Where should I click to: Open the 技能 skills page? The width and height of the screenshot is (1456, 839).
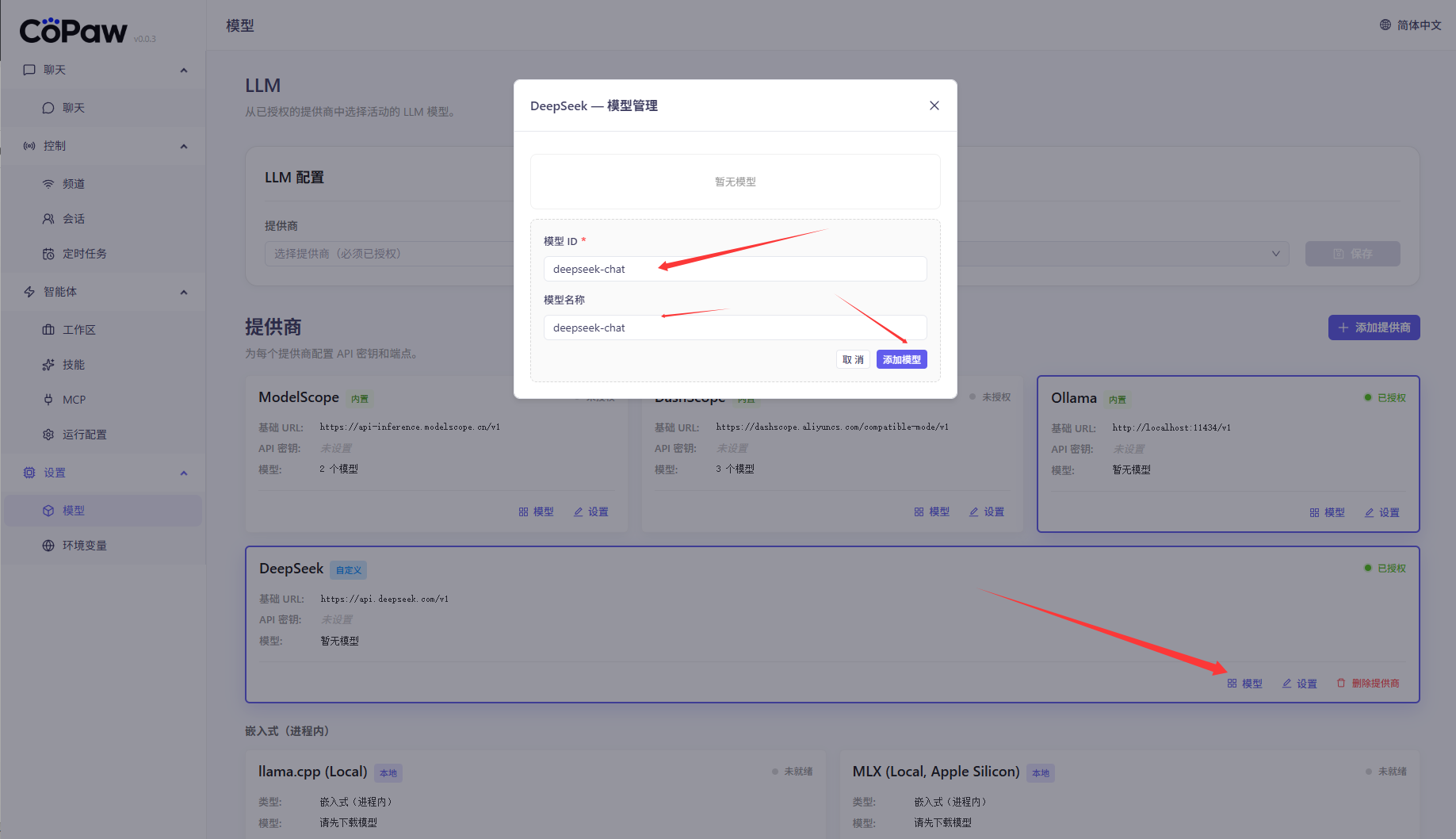coord(73,365)
